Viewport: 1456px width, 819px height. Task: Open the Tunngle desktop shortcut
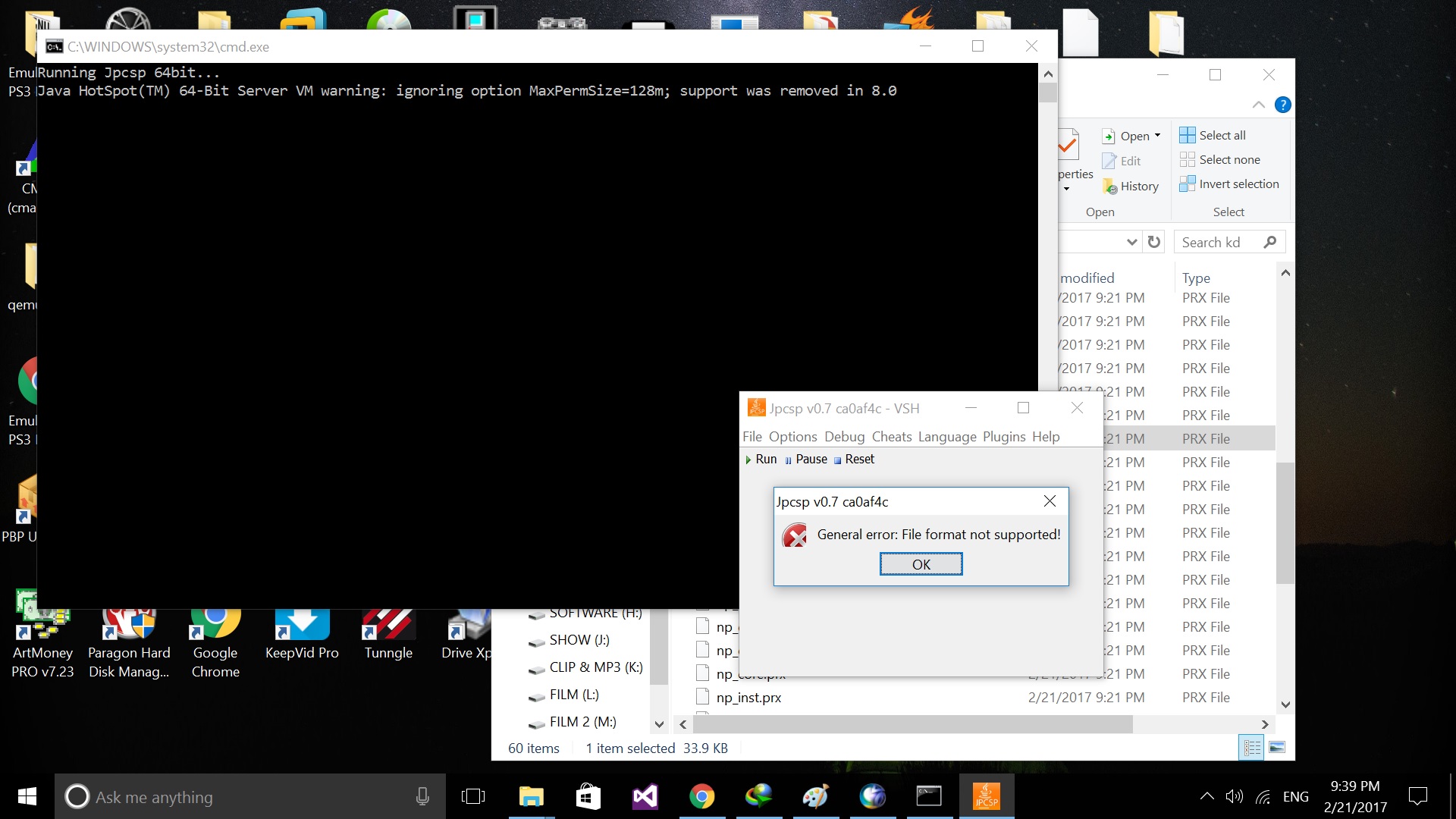pyautogui.click(x=388, y=634)
